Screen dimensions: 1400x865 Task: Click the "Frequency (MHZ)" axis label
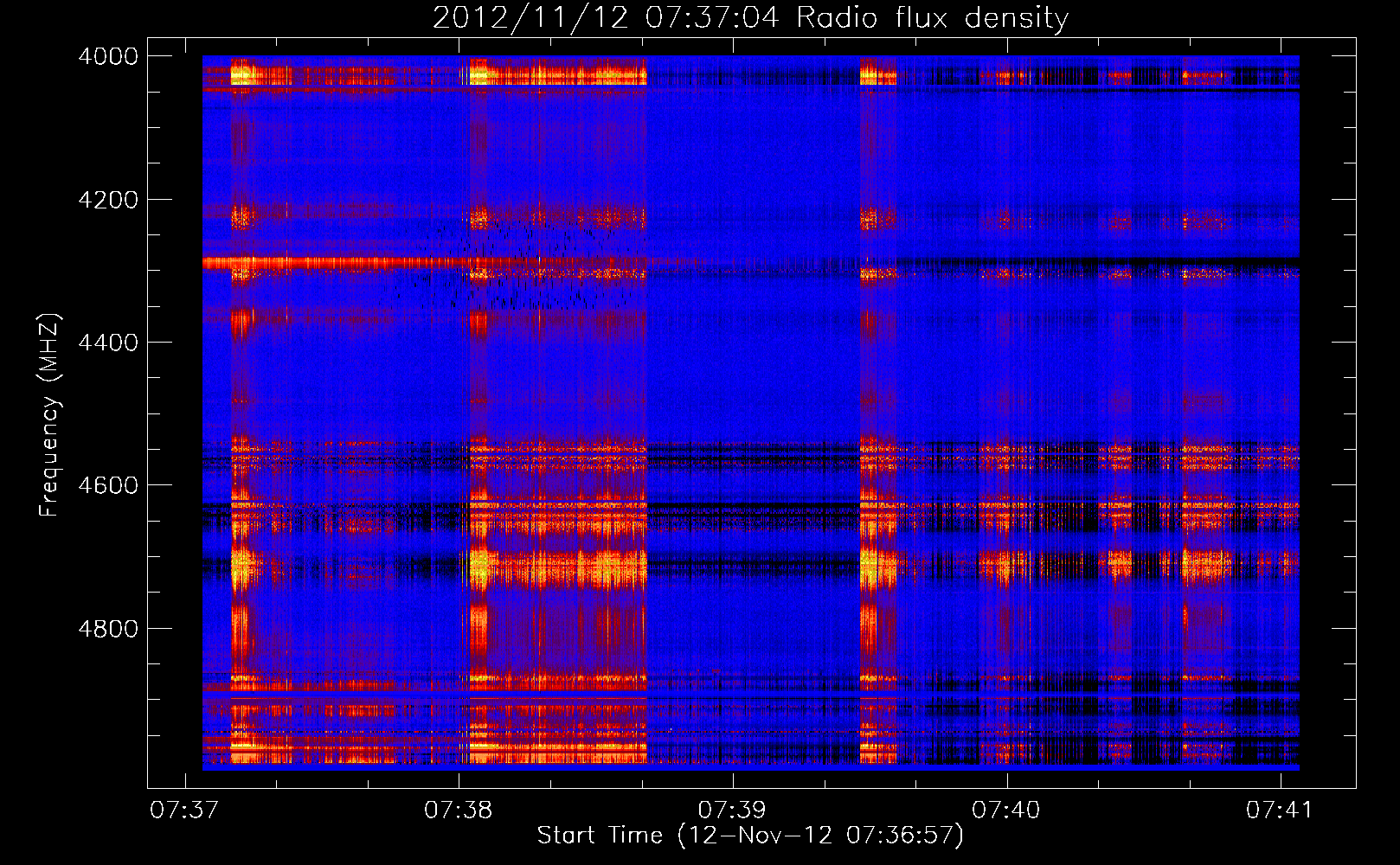coord(49,415)
